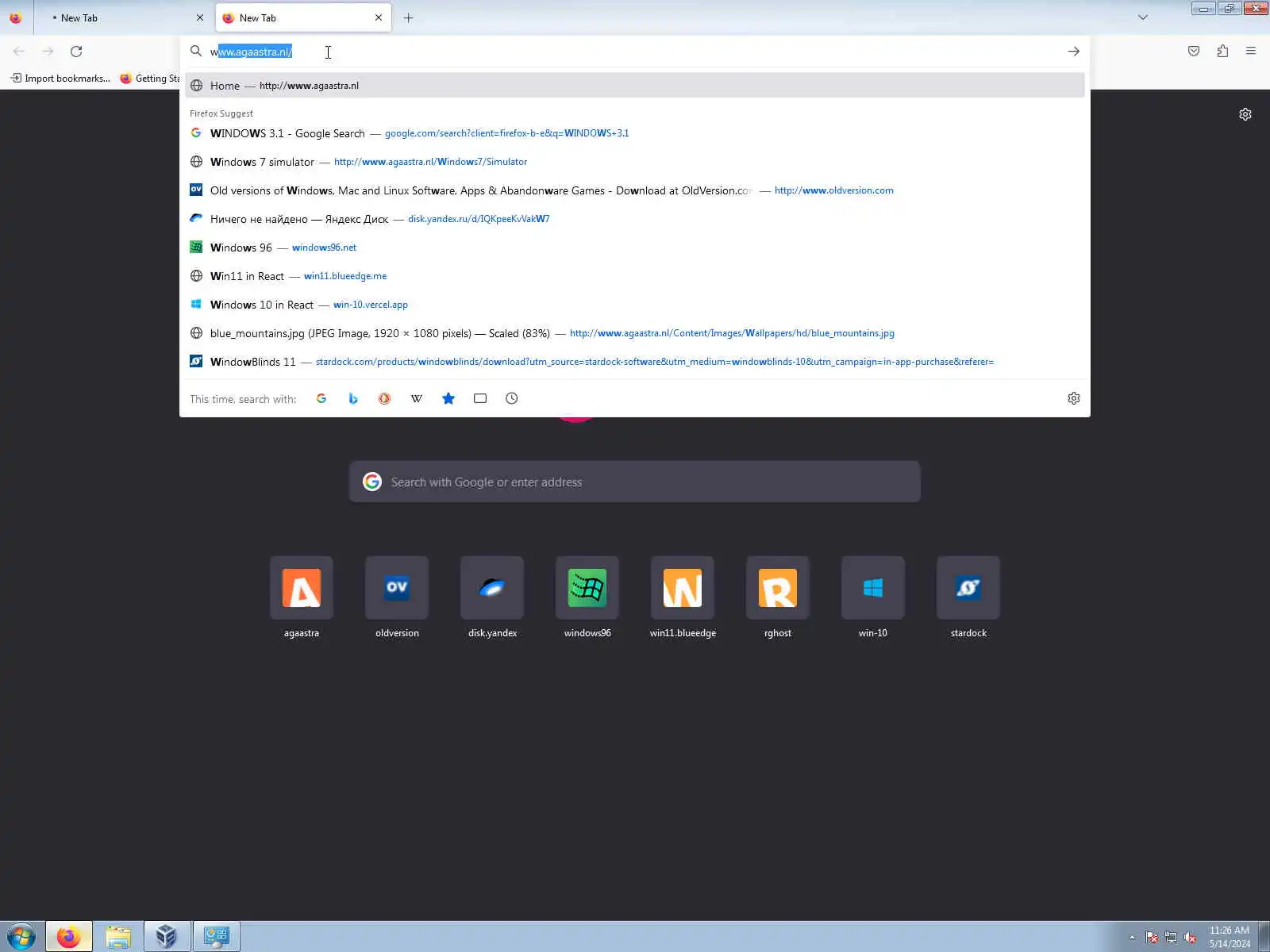Click the clock in the taskbar
This screenshot has width=1270, height=952.
(x=1230, y=937)
